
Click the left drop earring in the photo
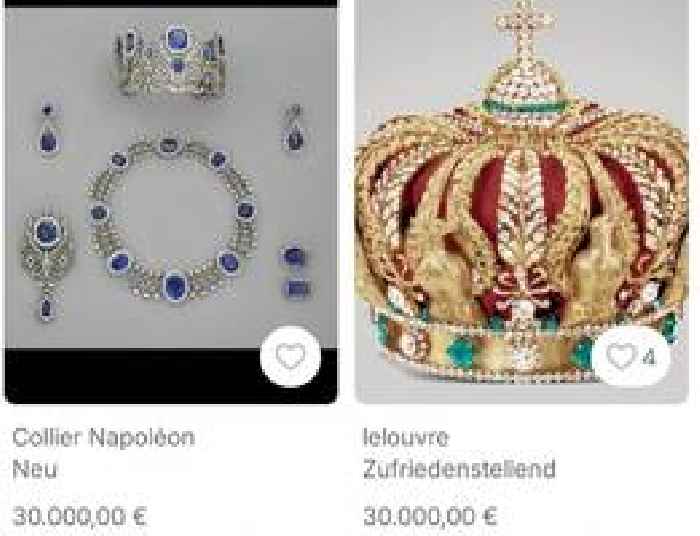pos(48,130)
